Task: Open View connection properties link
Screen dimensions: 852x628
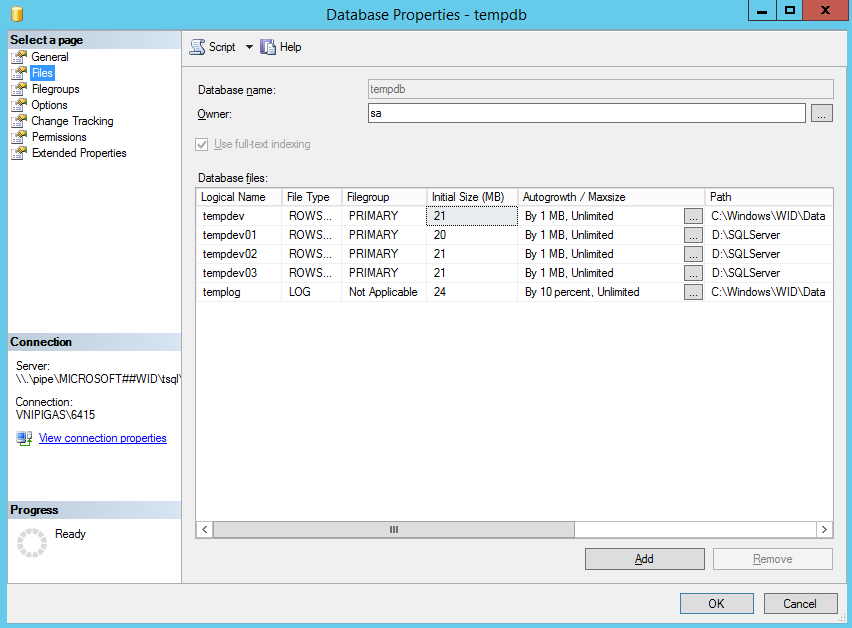Action: [102, 437]
